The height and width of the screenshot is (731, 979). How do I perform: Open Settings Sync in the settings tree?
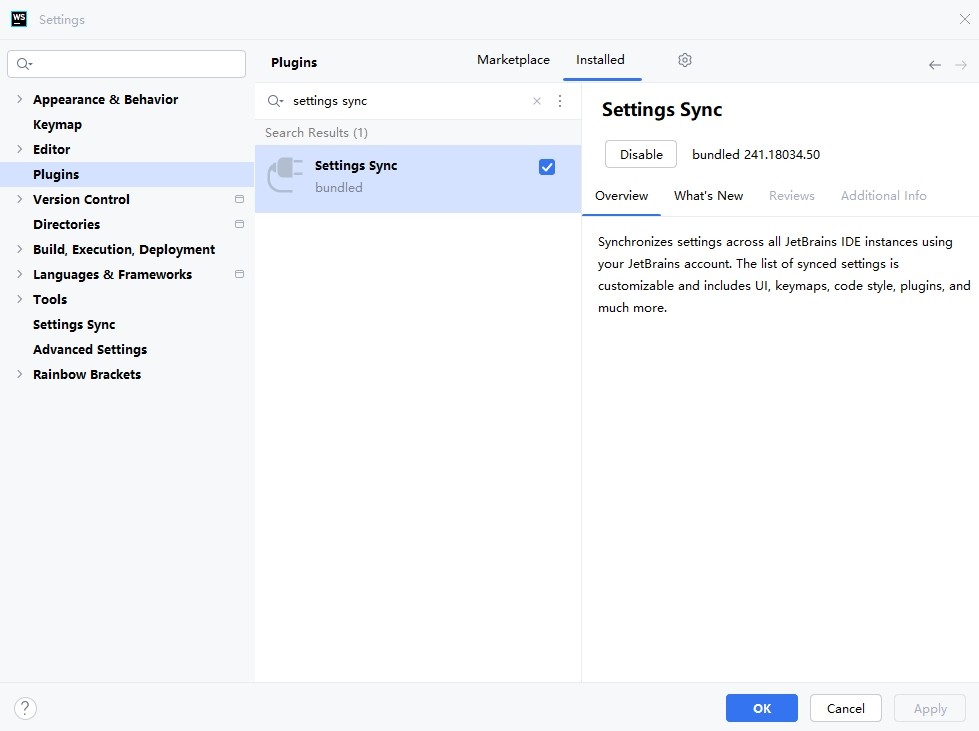[x=74, y=324]
